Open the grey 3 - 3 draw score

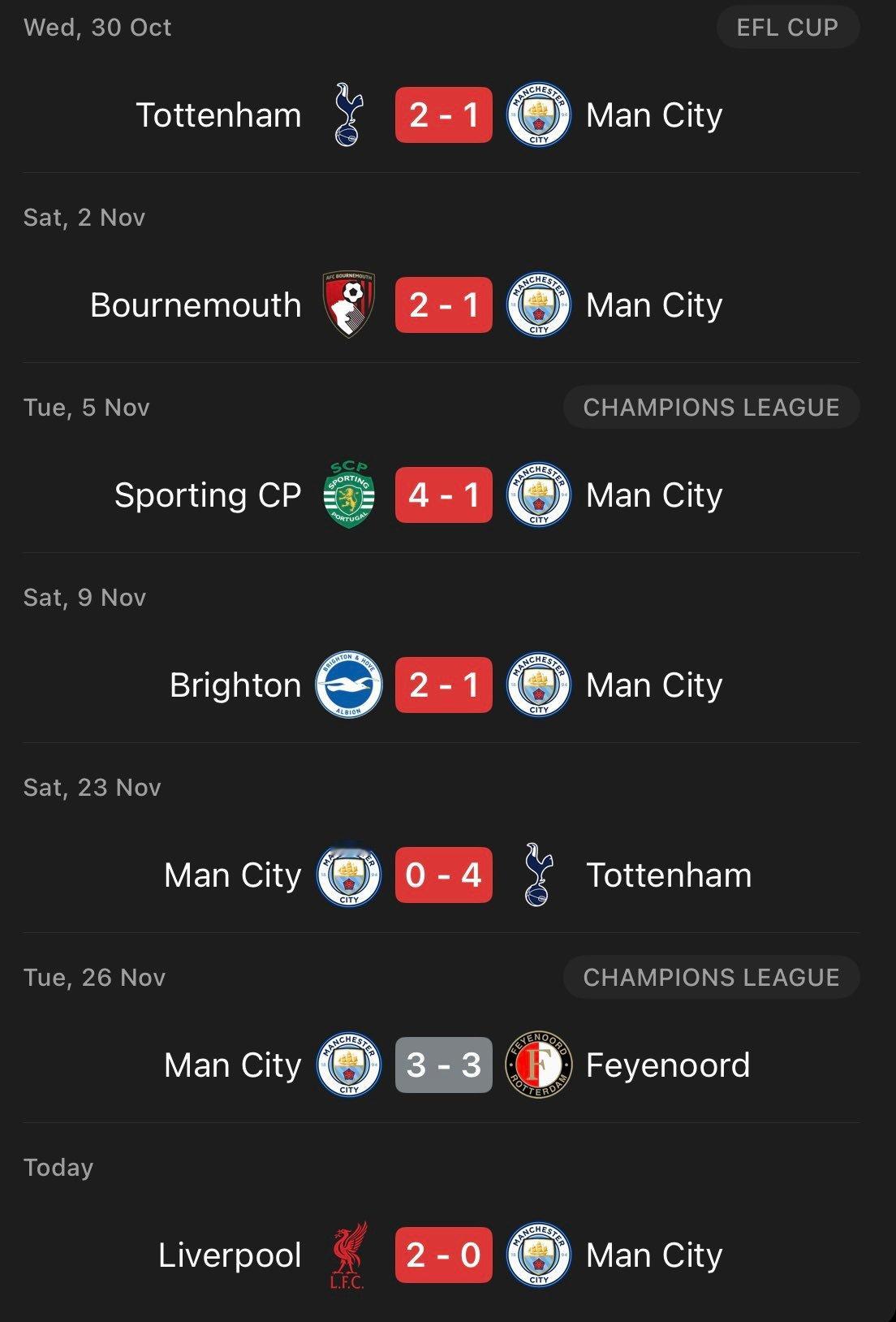[x=444, y=1065]
